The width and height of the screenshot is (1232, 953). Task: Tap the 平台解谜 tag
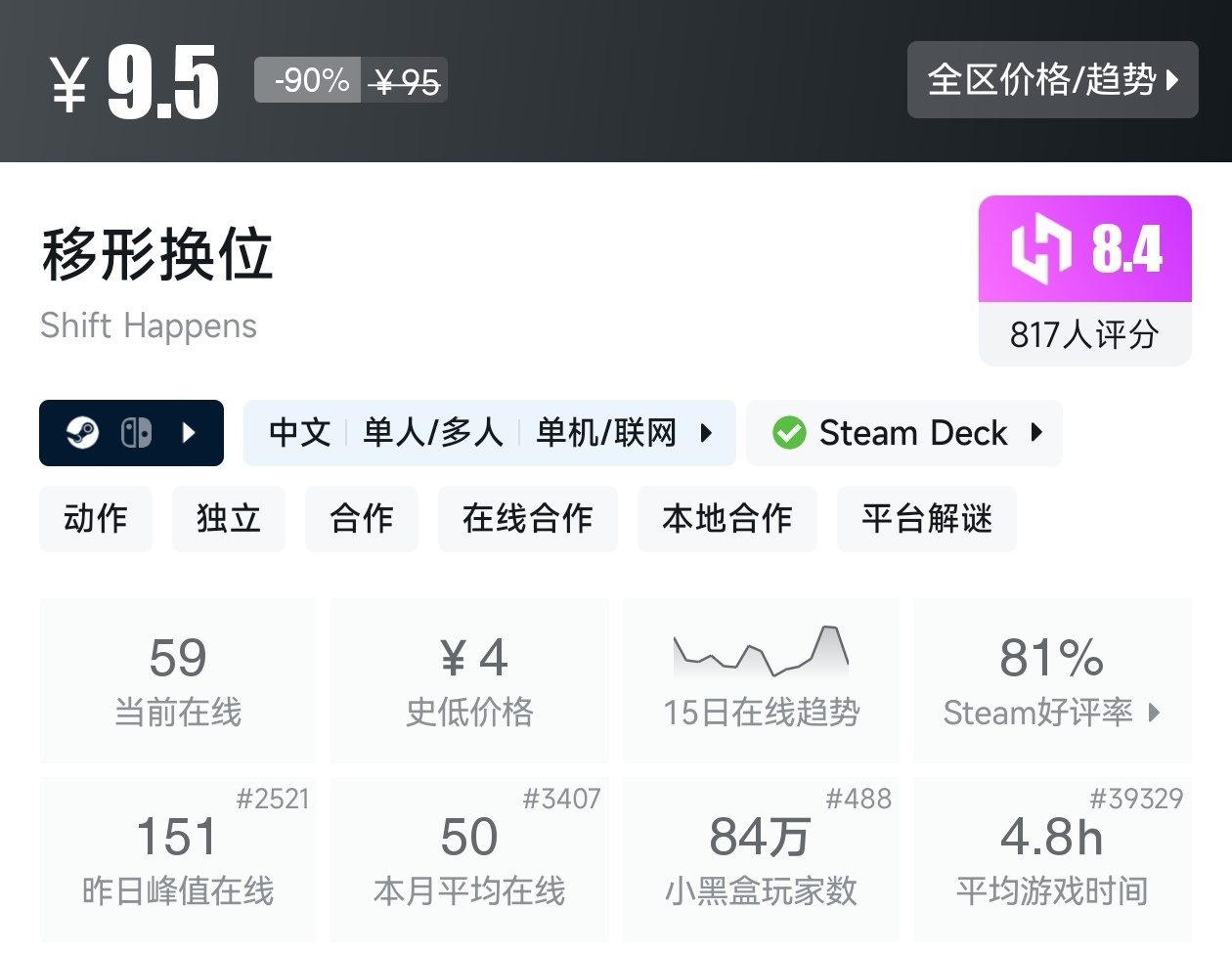(927, 518)
